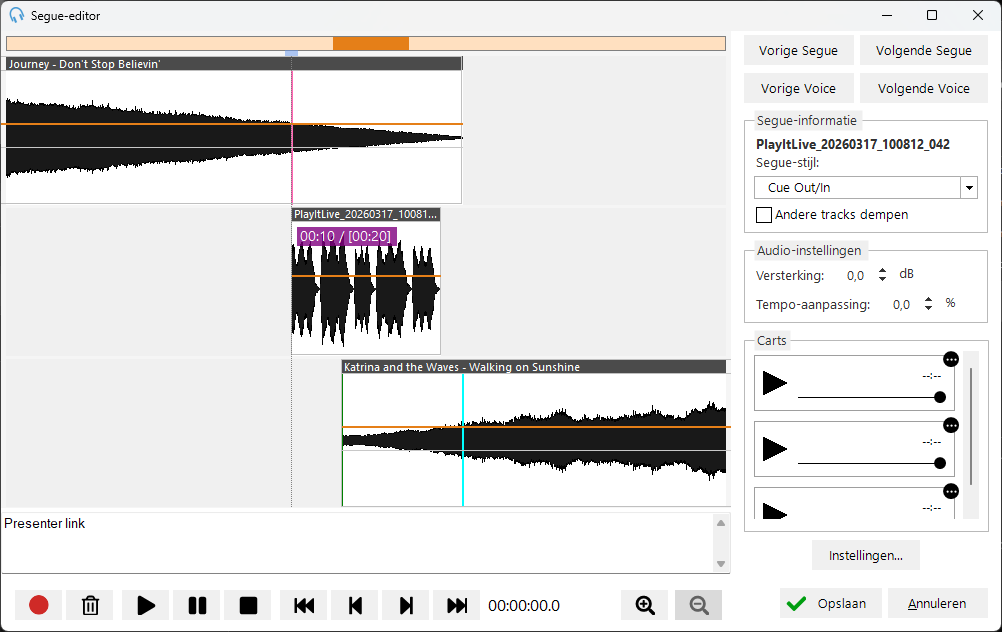Play the second cart
The width and height of the screenshot is (1002, 632).
(775, 449)
